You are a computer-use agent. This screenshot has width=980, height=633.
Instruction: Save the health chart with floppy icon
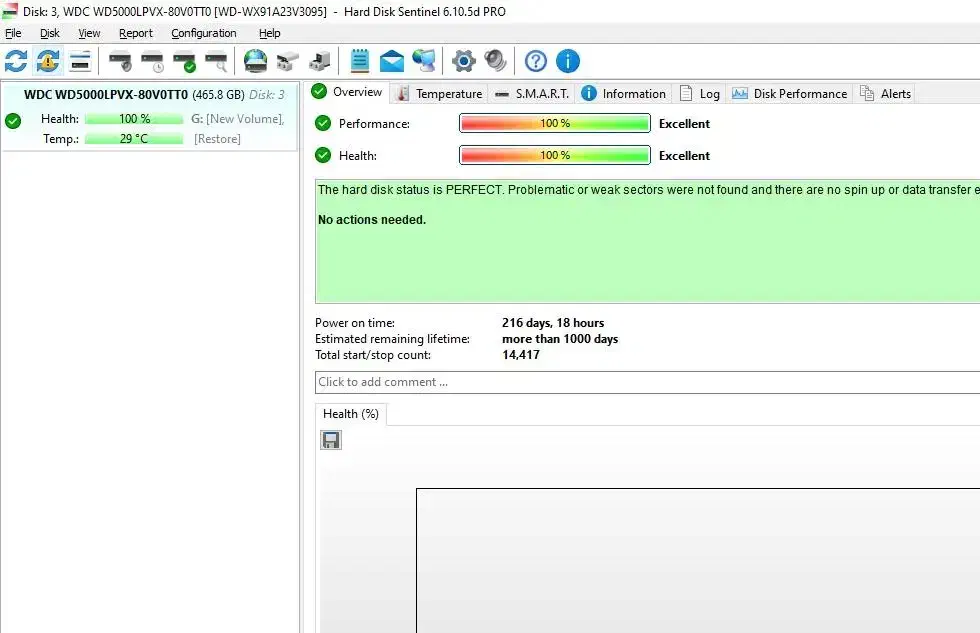pos(331,440)
